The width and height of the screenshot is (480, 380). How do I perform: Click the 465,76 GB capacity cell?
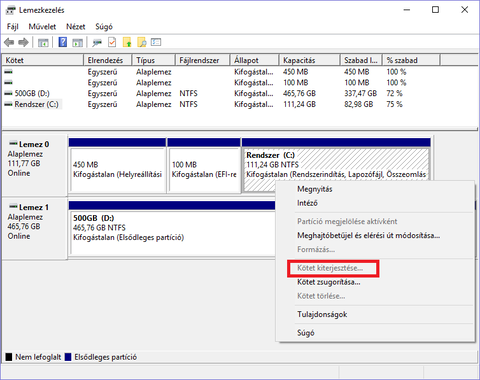[299, 94]
